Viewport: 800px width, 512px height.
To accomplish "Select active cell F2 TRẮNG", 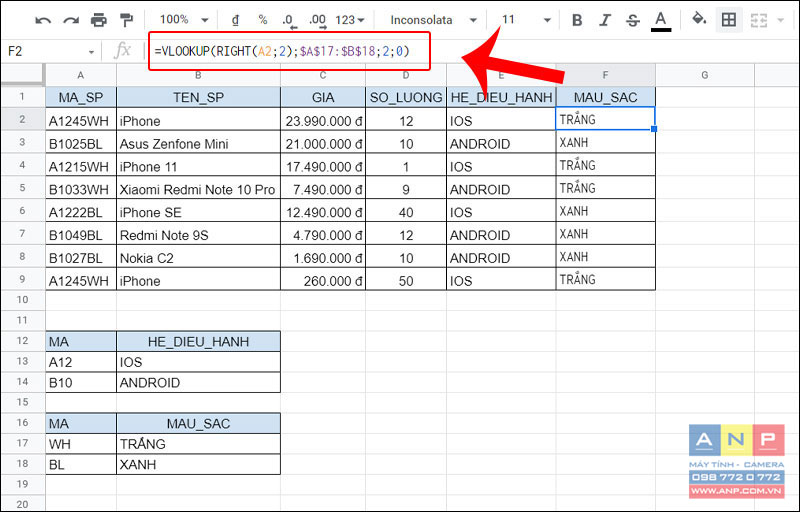I will (605, 119).
